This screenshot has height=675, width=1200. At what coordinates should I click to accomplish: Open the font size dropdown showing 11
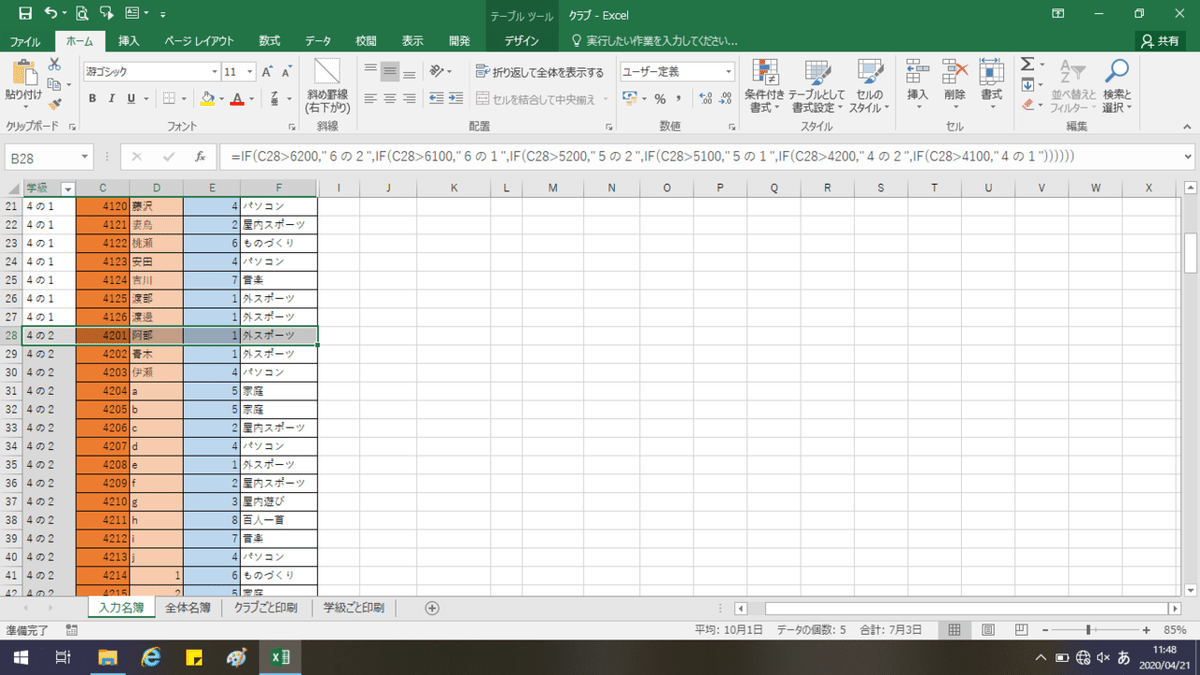pyautogui.click(x=249, y=72)
